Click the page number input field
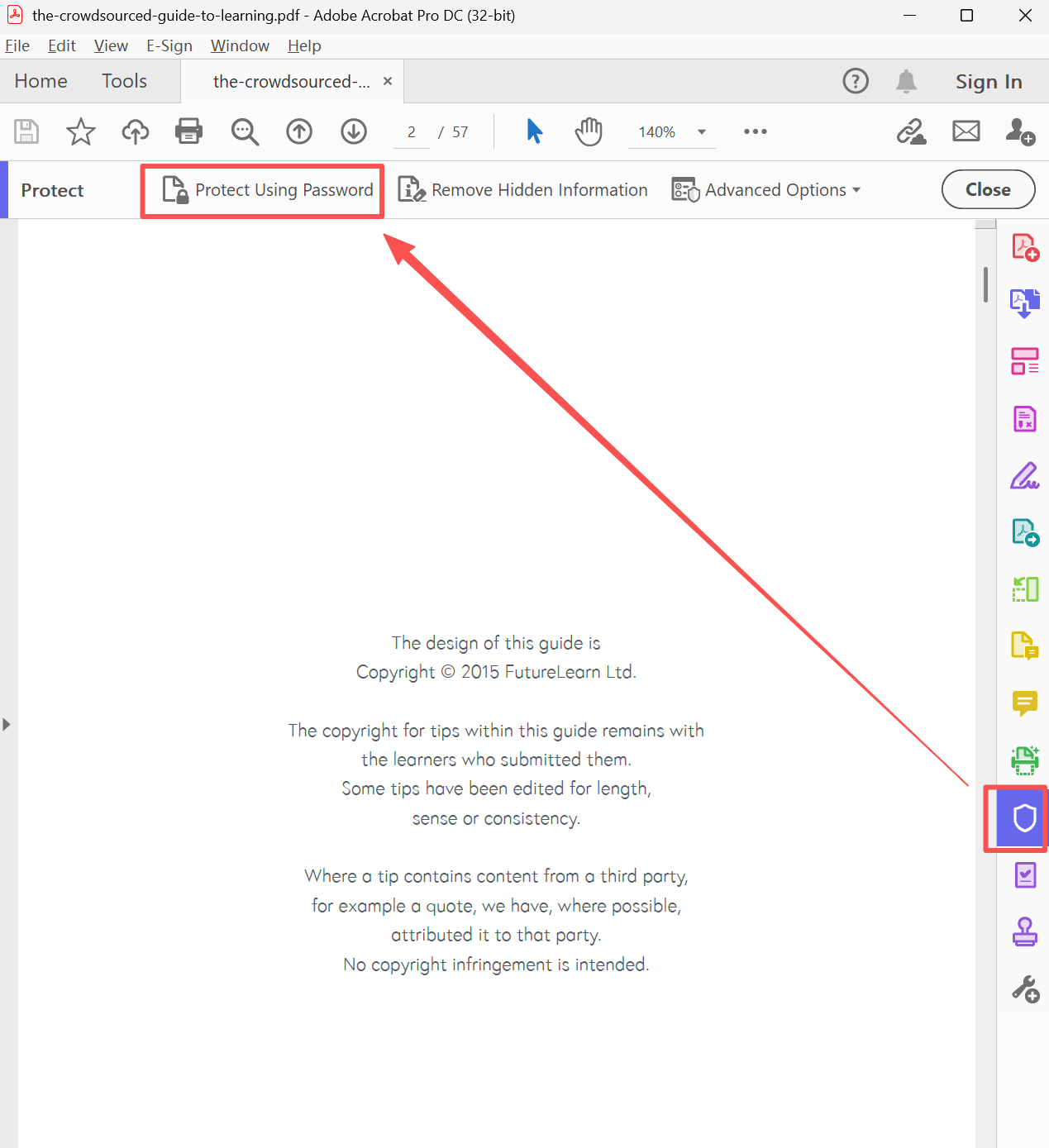 click(411, 132)
